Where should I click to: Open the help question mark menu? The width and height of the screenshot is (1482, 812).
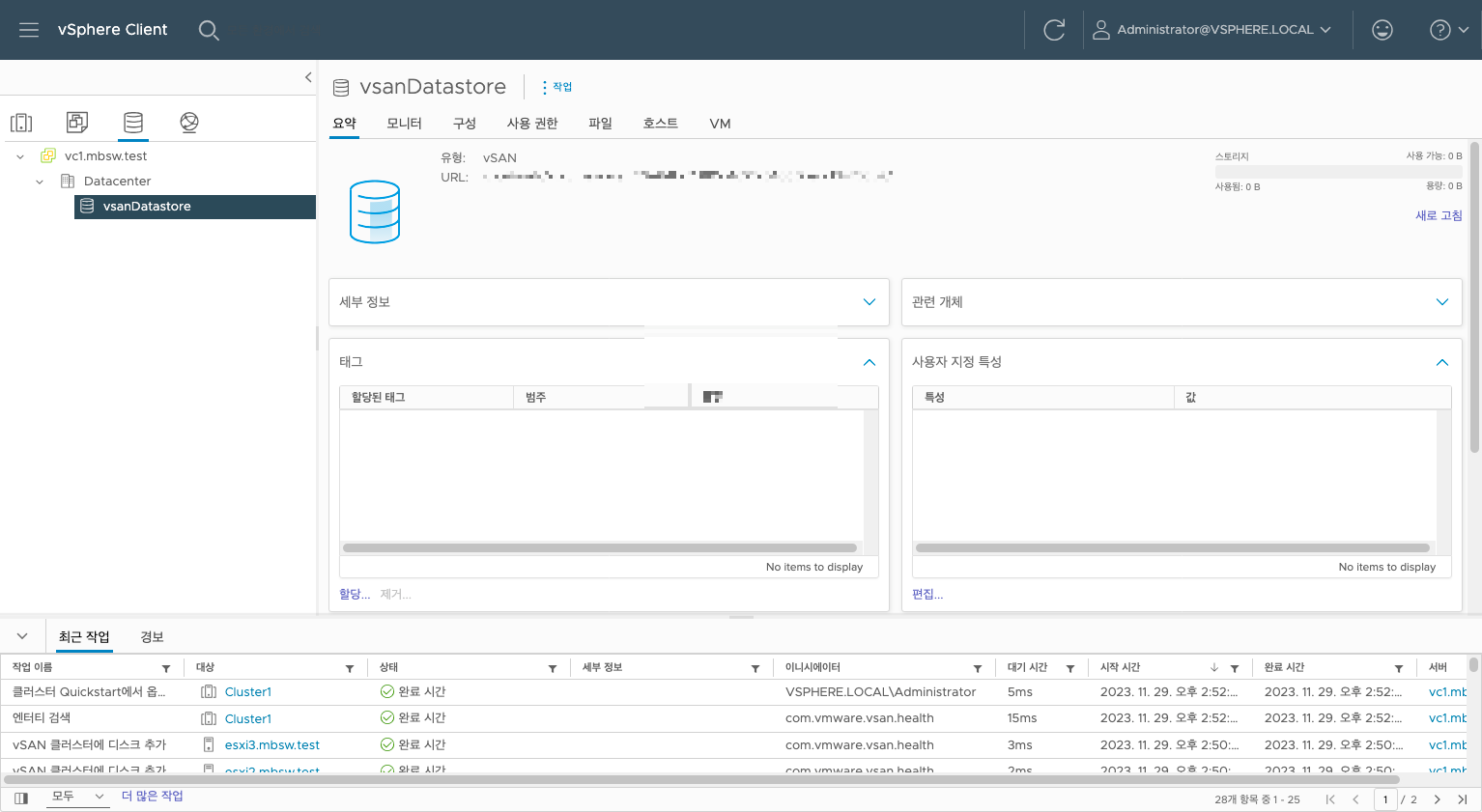pyautogui.click(x=1448, y=30)
